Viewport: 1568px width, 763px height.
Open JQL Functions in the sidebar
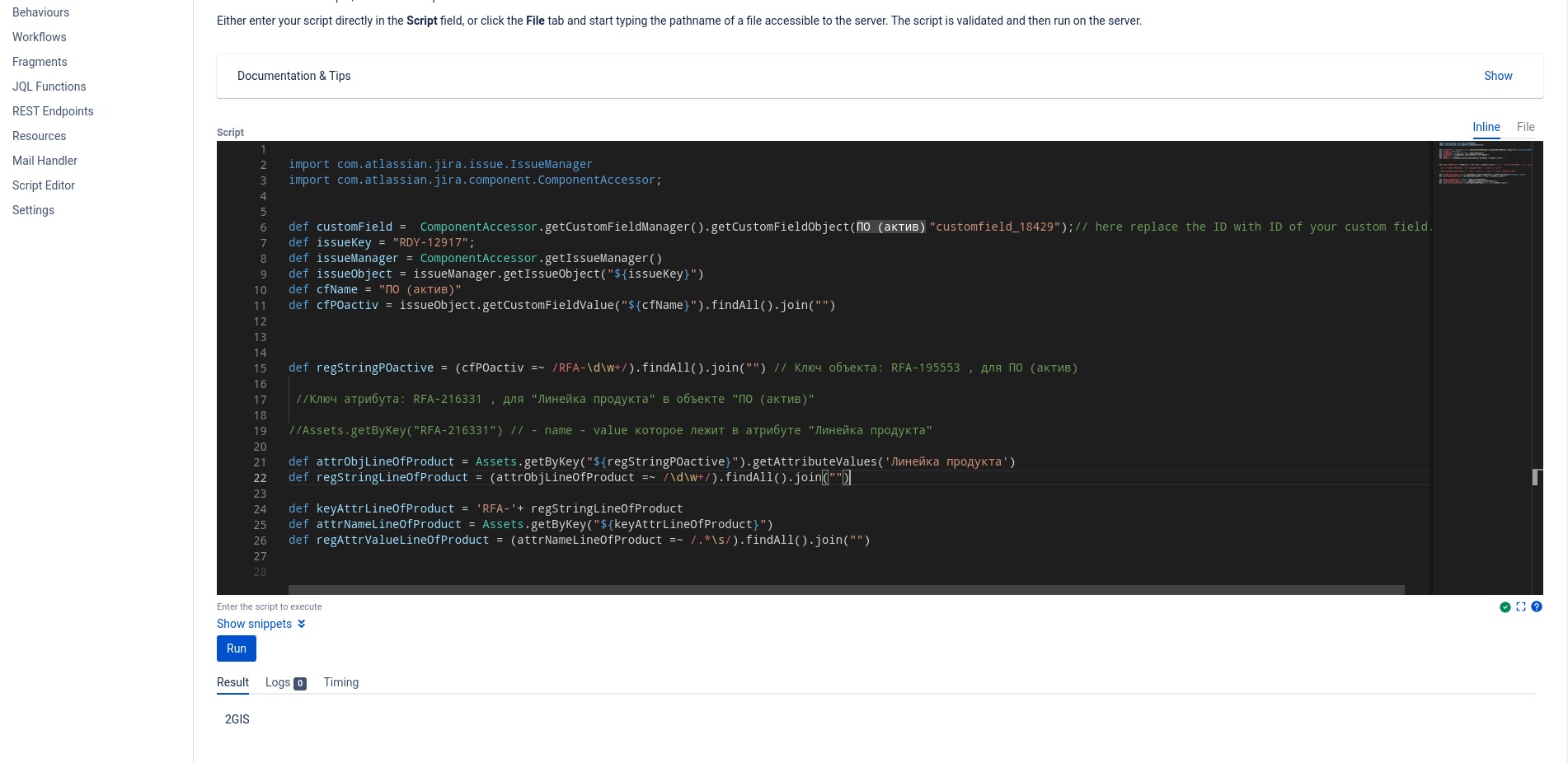coord(49,87)
